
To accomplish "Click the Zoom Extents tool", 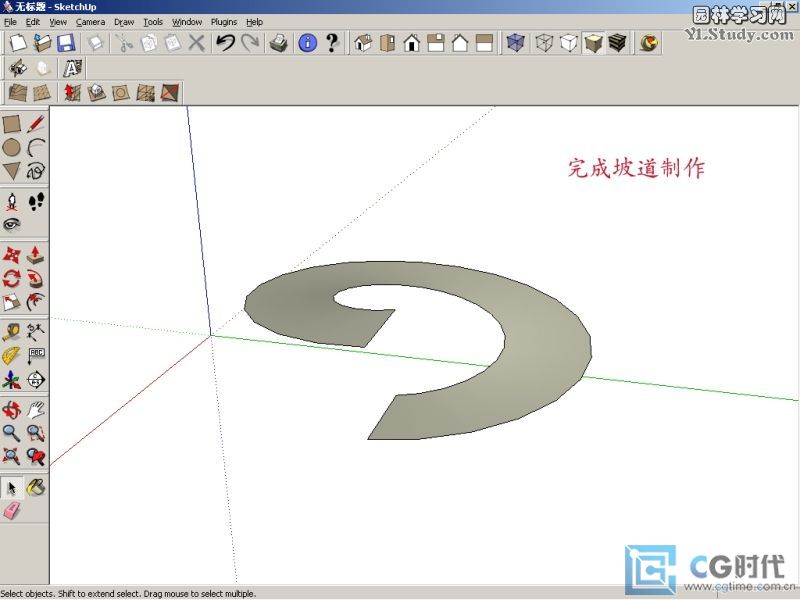I will pos(12,457).
